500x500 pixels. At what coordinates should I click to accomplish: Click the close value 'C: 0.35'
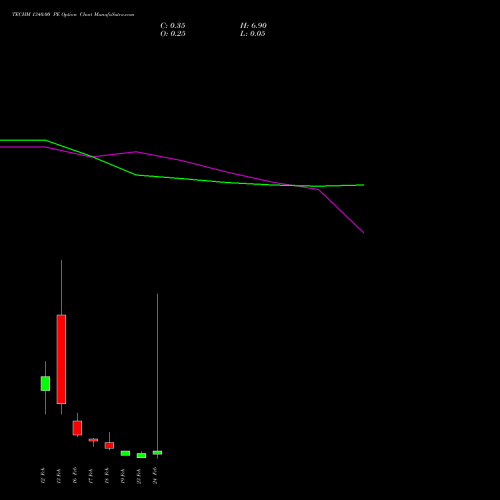tap(173, 26)
